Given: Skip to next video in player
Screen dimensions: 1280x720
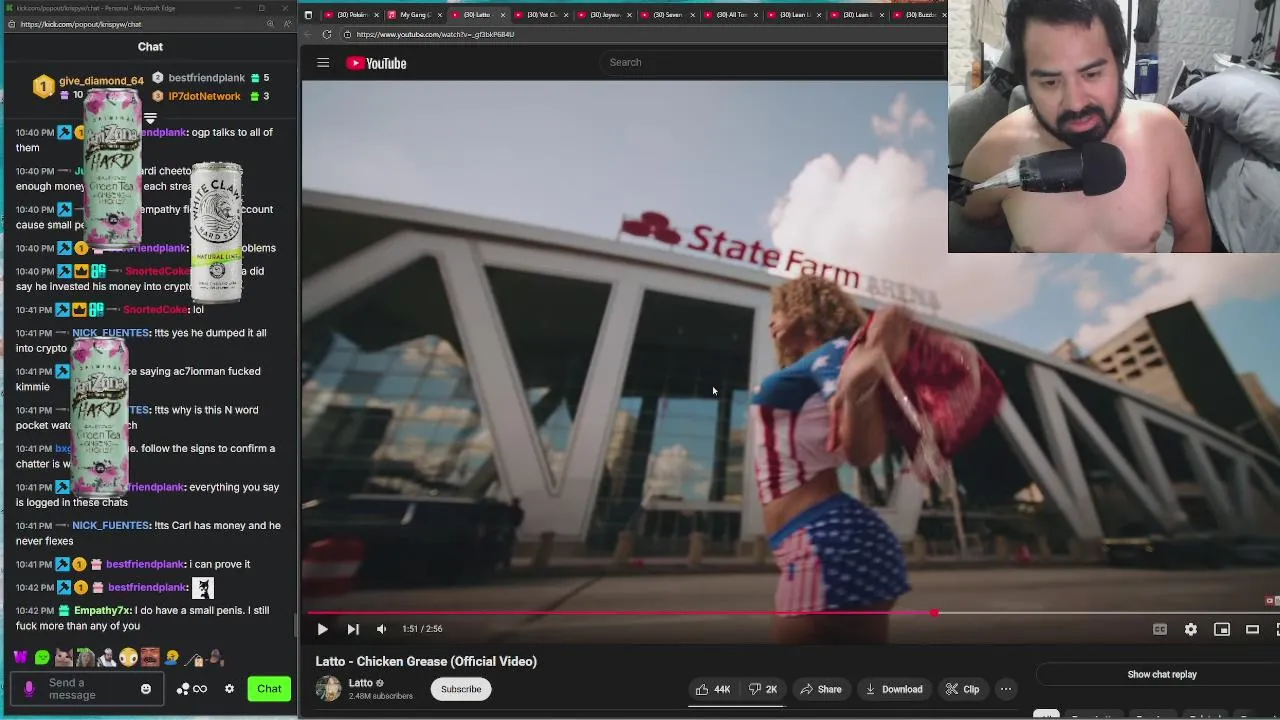Looking at the screenshot, I should [x=353, y=629].
